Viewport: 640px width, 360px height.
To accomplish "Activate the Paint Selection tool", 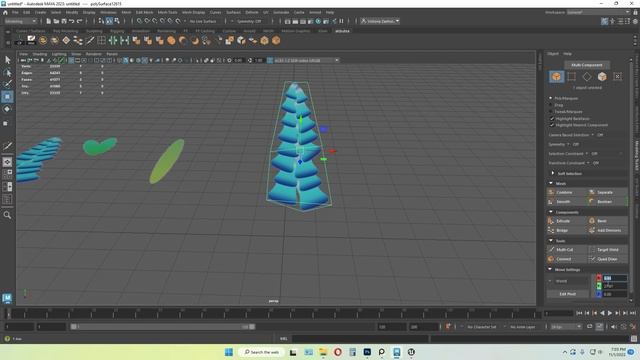I will tap(7, 84).
